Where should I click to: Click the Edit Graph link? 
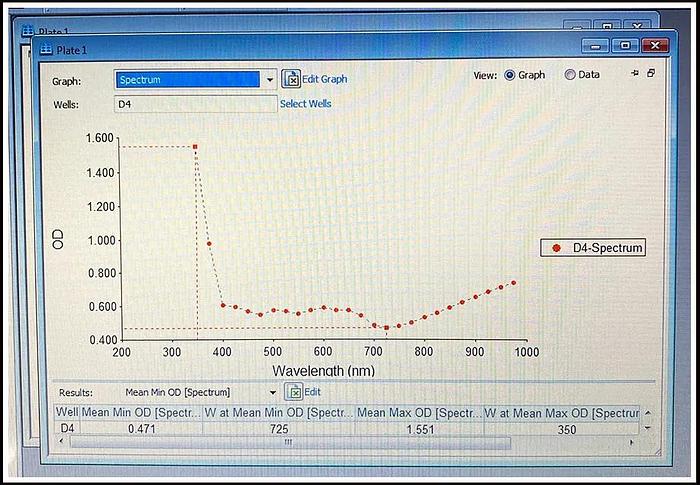point(325,79)
